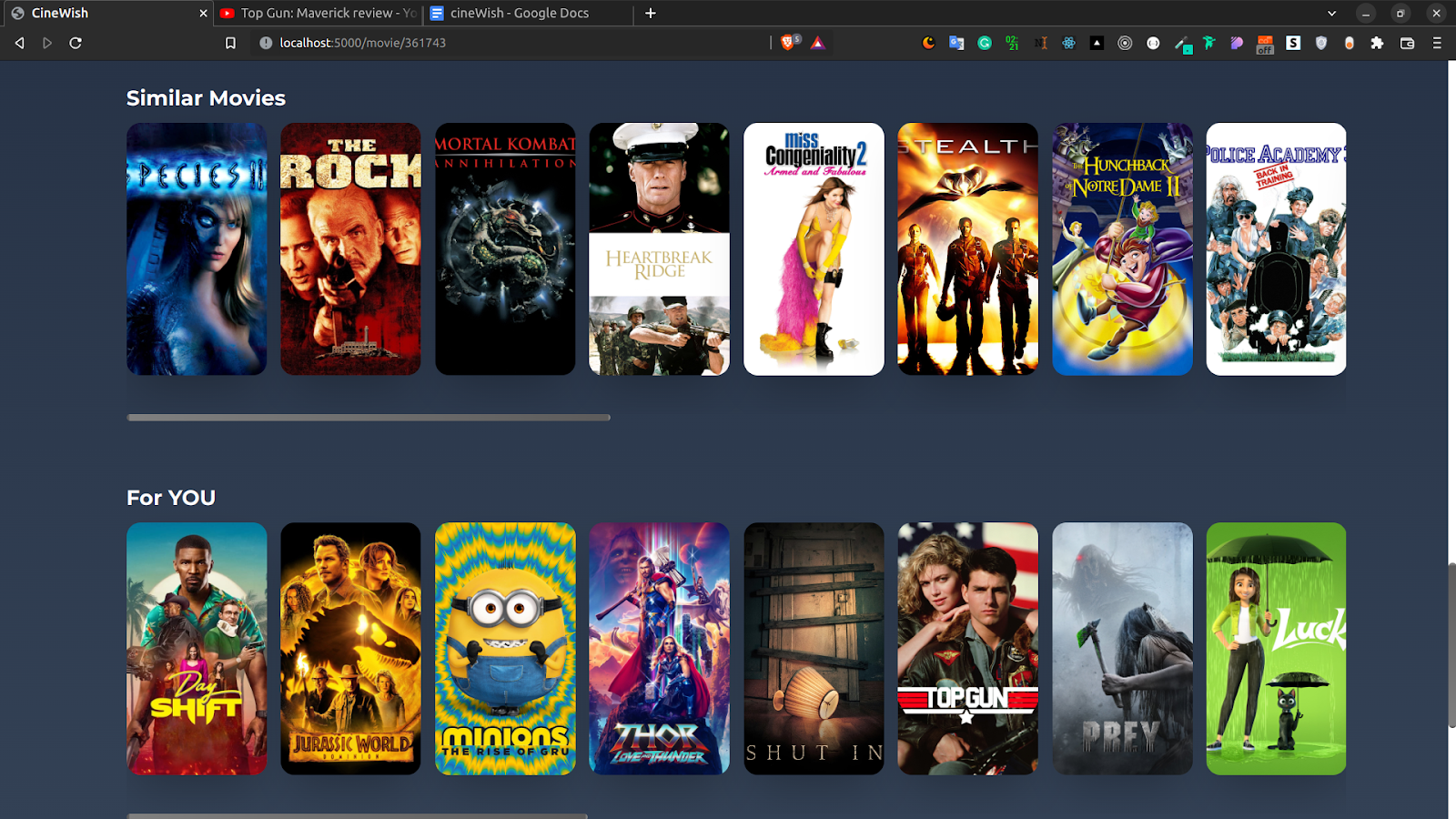Open the Brave Rewards triangle icon

(x=817, y=43)
